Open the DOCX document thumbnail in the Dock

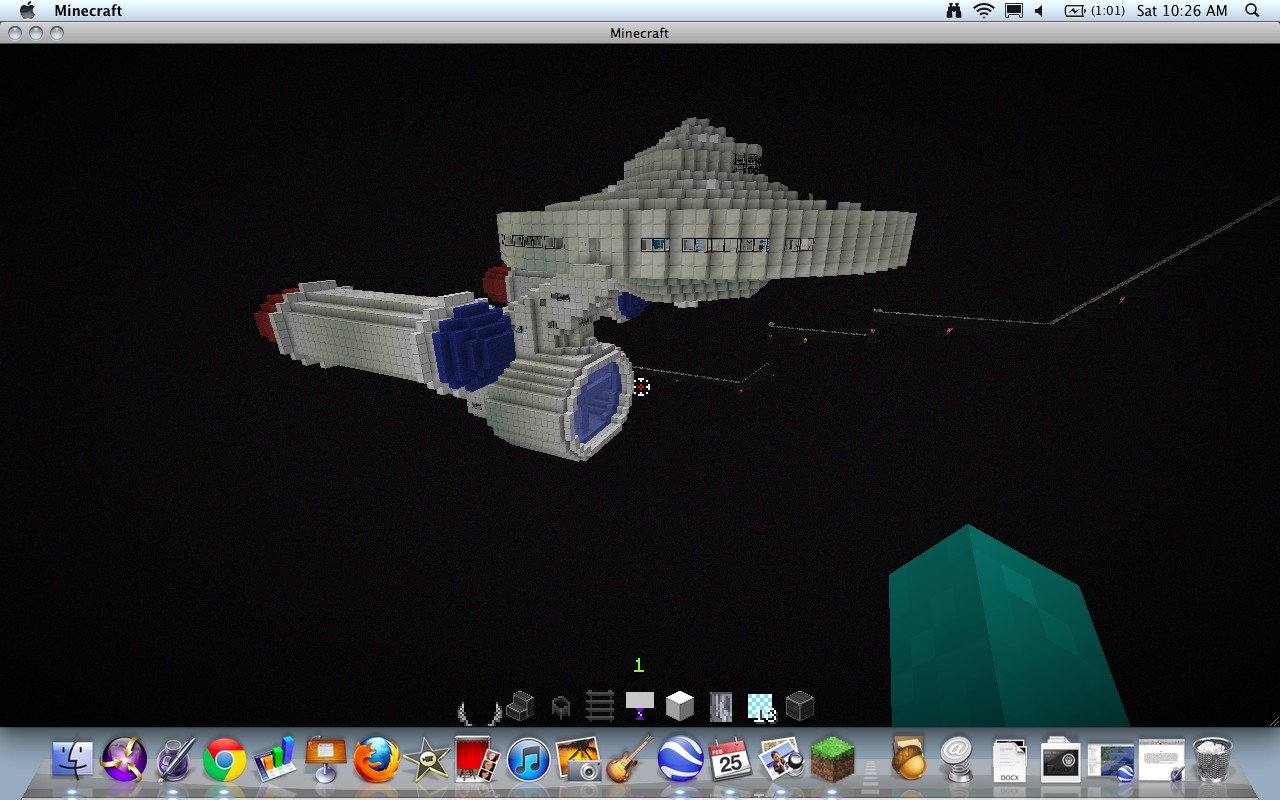coord(1009,763)
